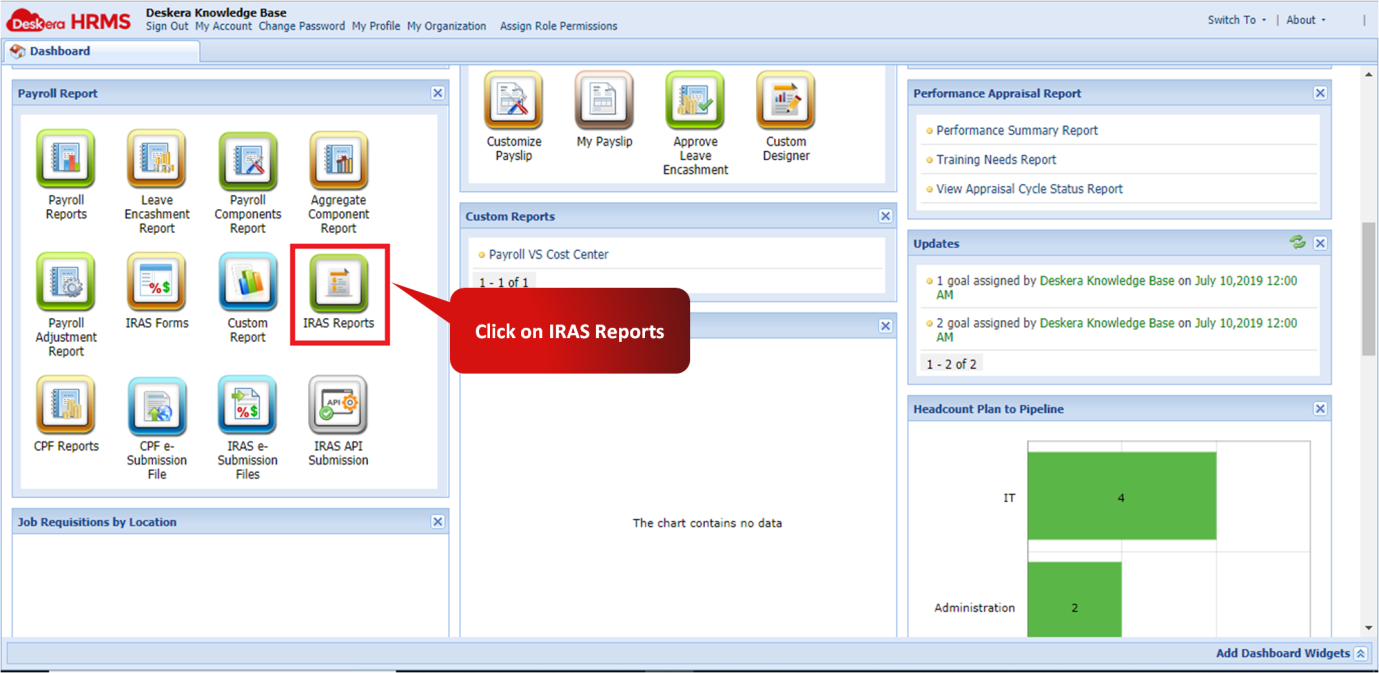Click the IRAS Forms icon
The height and width of the screenshot is (673, 1379).
click(x=156, y=281)
